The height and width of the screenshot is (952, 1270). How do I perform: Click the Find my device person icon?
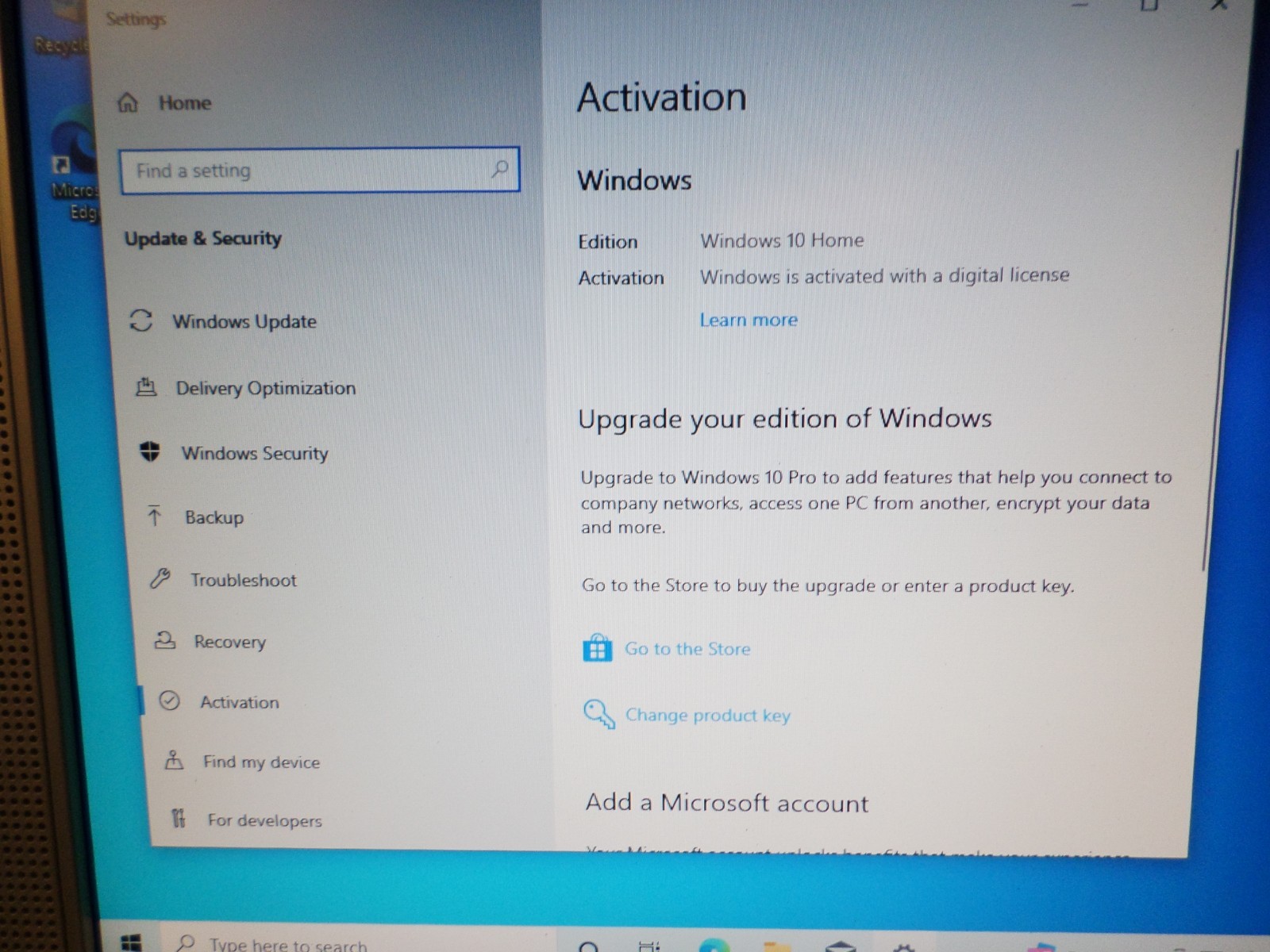click(174, 760)
